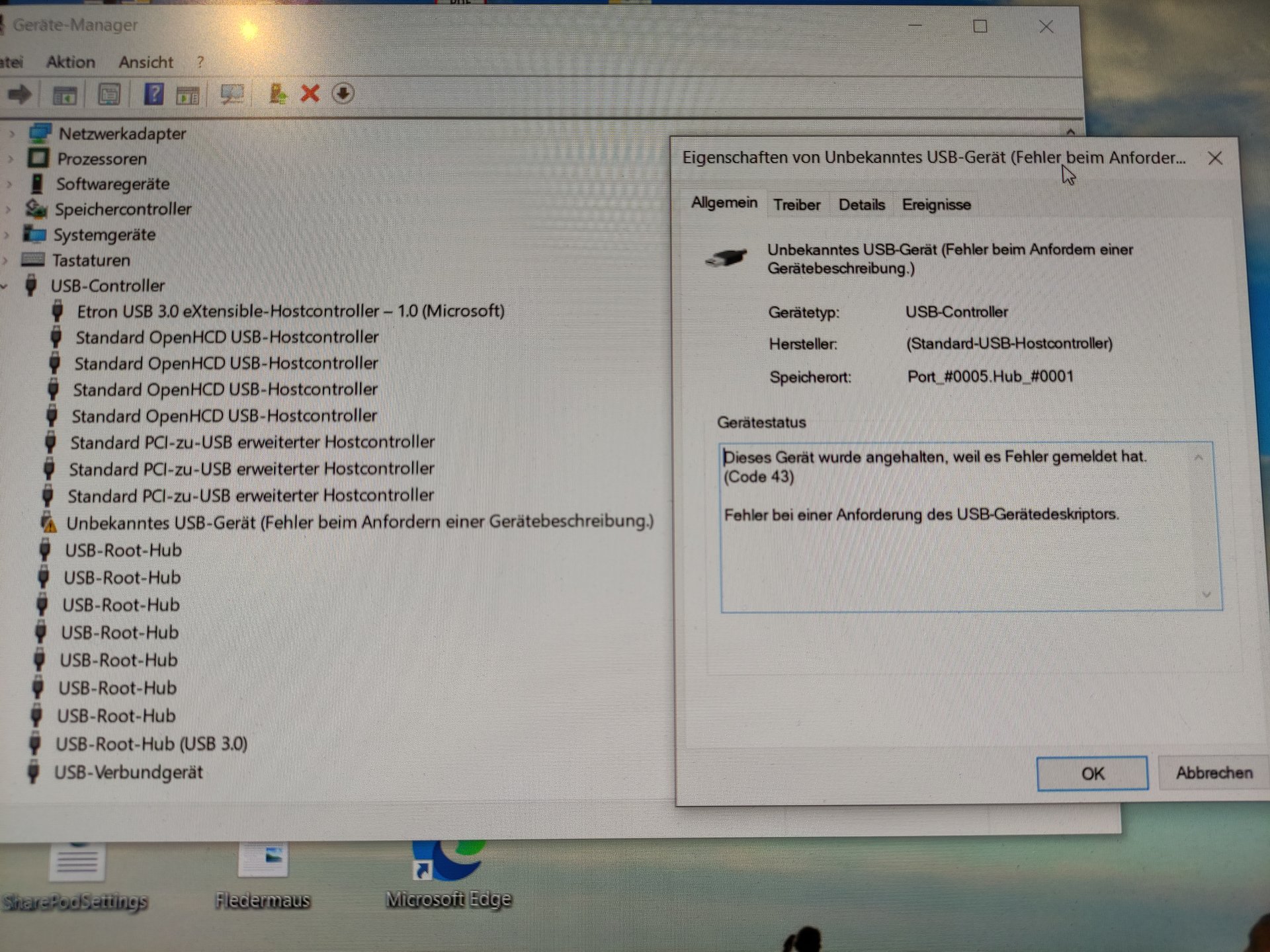Click the Abbrechen button
Viewport: 1270px width, 952px height.
coord(1214,773)
